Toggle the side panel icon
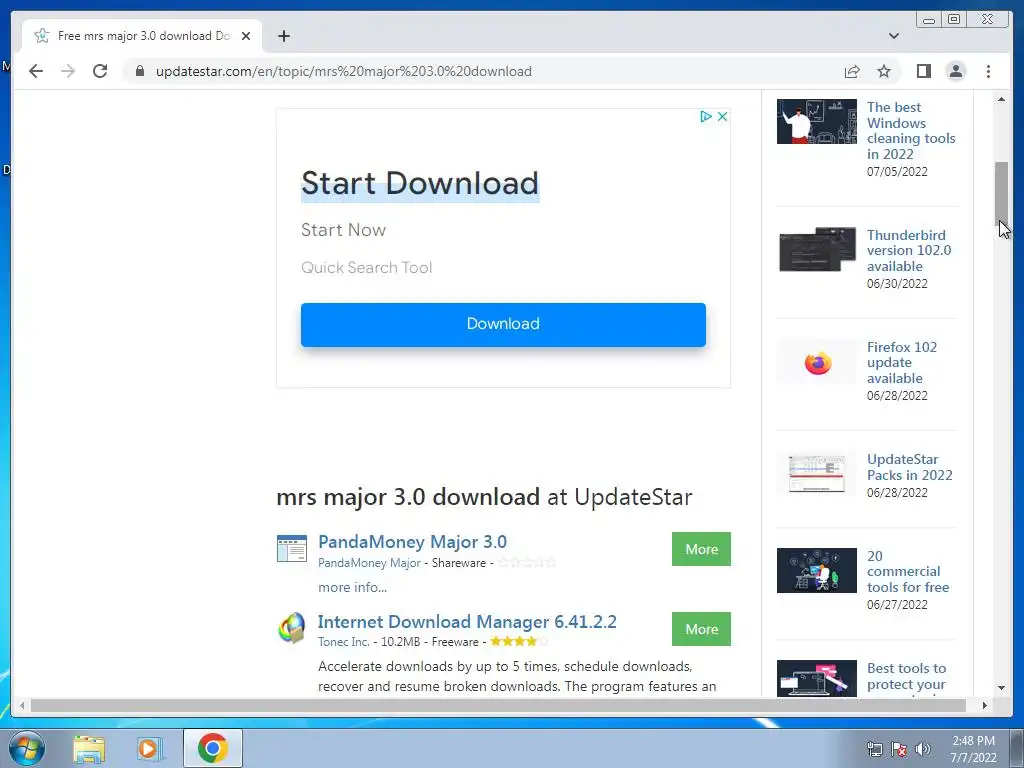This screenshot has height=768, width=1024. 923,71
